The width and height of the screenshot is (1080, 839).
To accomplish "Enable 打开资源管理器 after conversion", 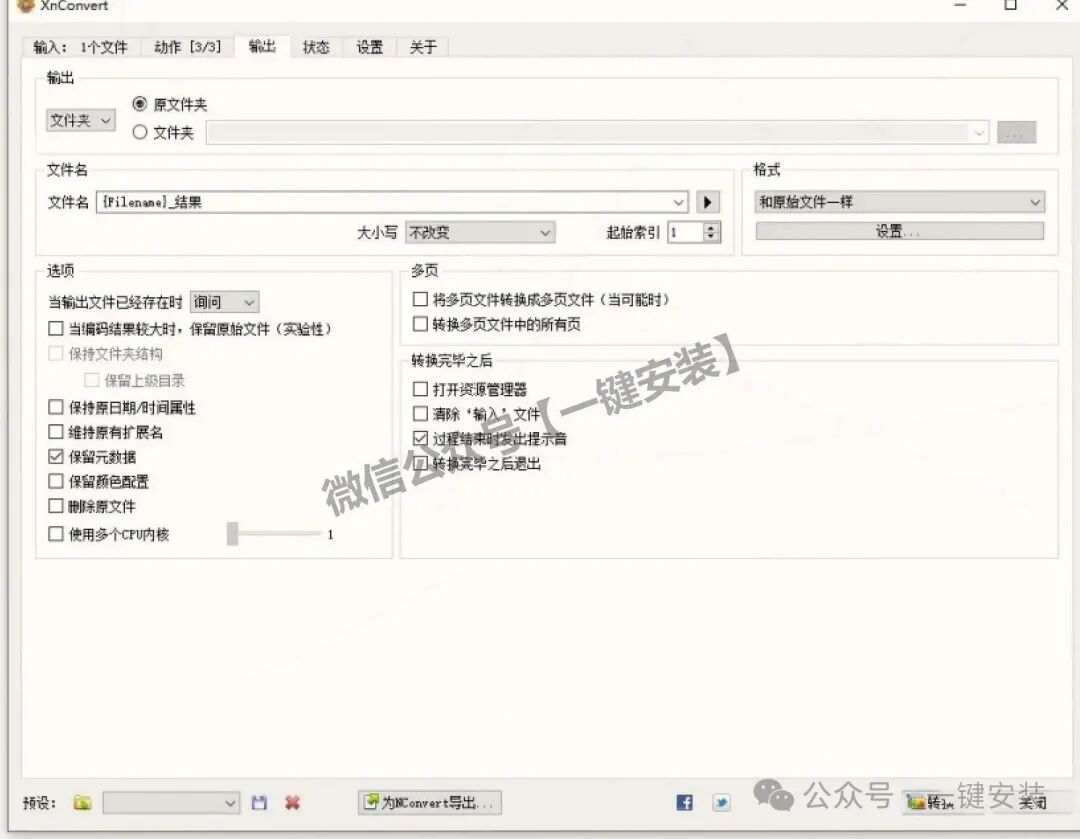I will (x=420, y=389).
